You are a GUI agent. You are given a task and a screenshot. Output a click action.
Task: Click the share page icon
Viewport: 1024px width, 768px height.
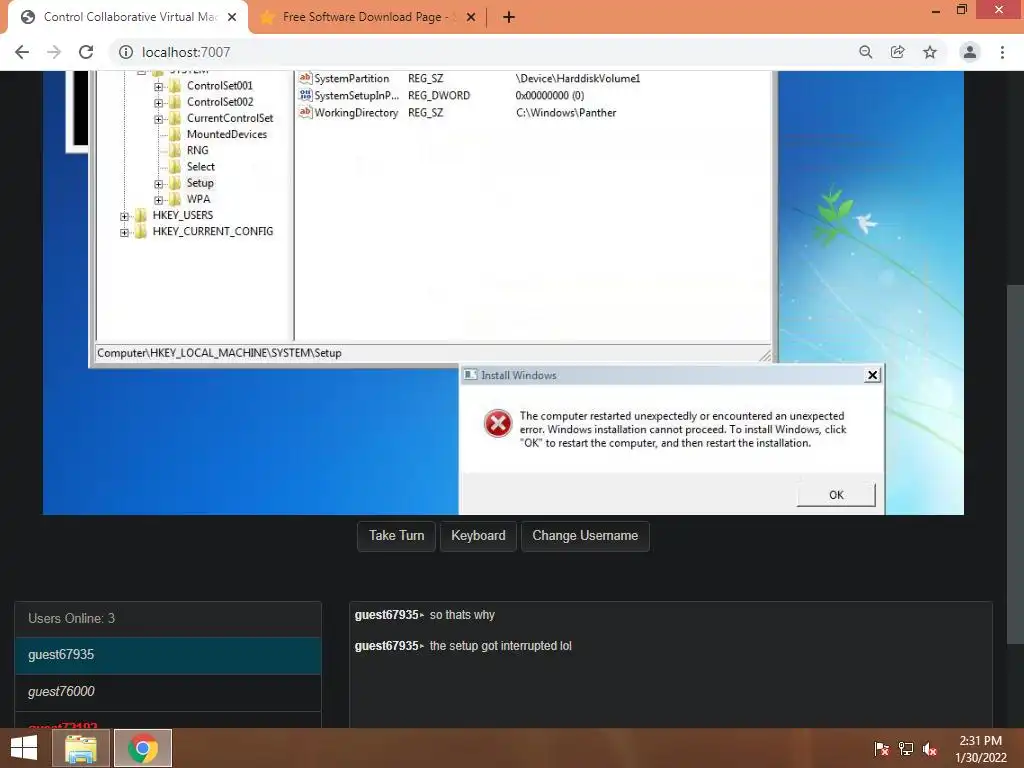898,52
